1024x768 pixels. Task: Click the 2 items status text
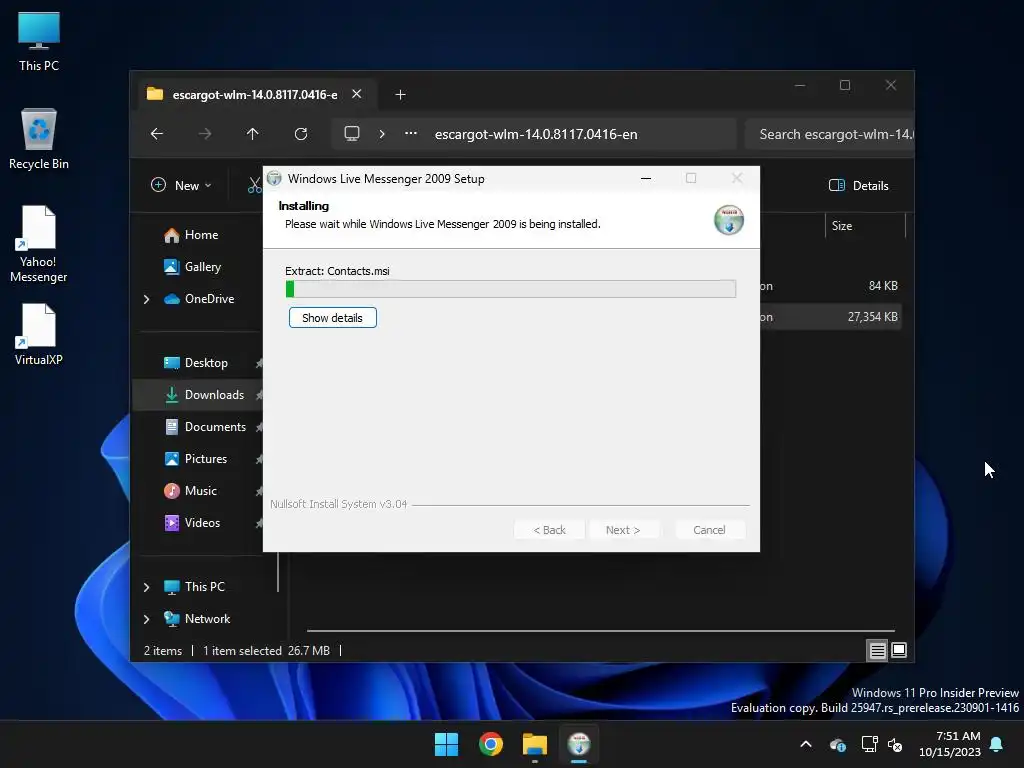coord(163,651)
